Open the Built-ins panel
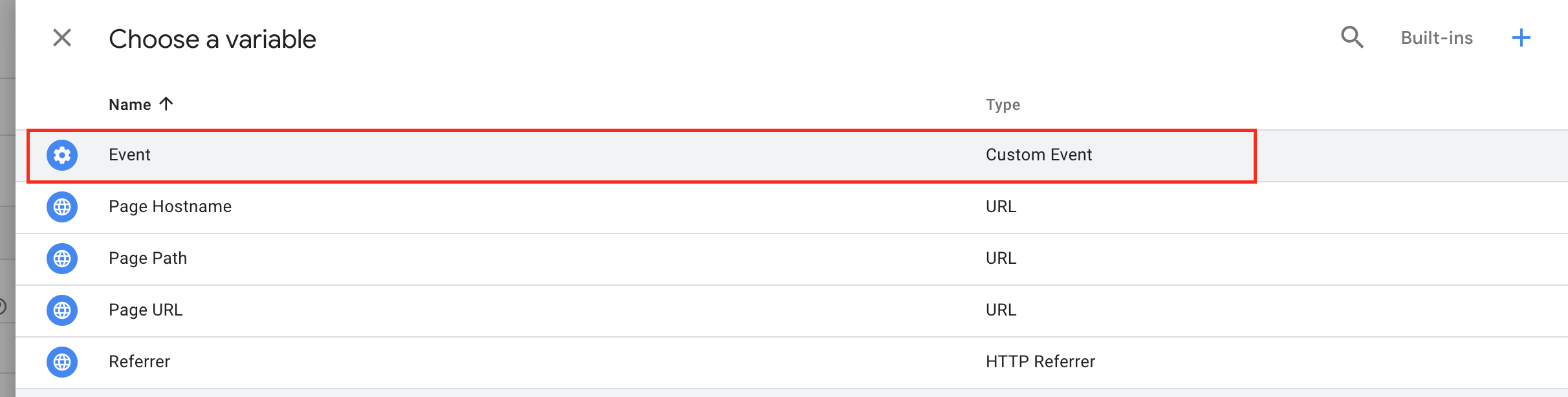The width and height of the screenshot is (1568, 397). click(1436, 38)
